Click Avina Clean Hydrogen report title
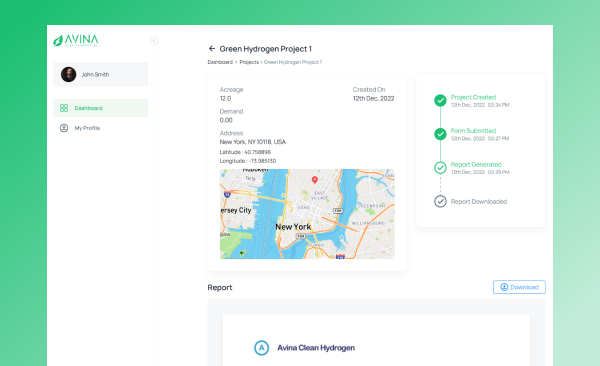This screenshot has width=600, height=366. [316, 348]
